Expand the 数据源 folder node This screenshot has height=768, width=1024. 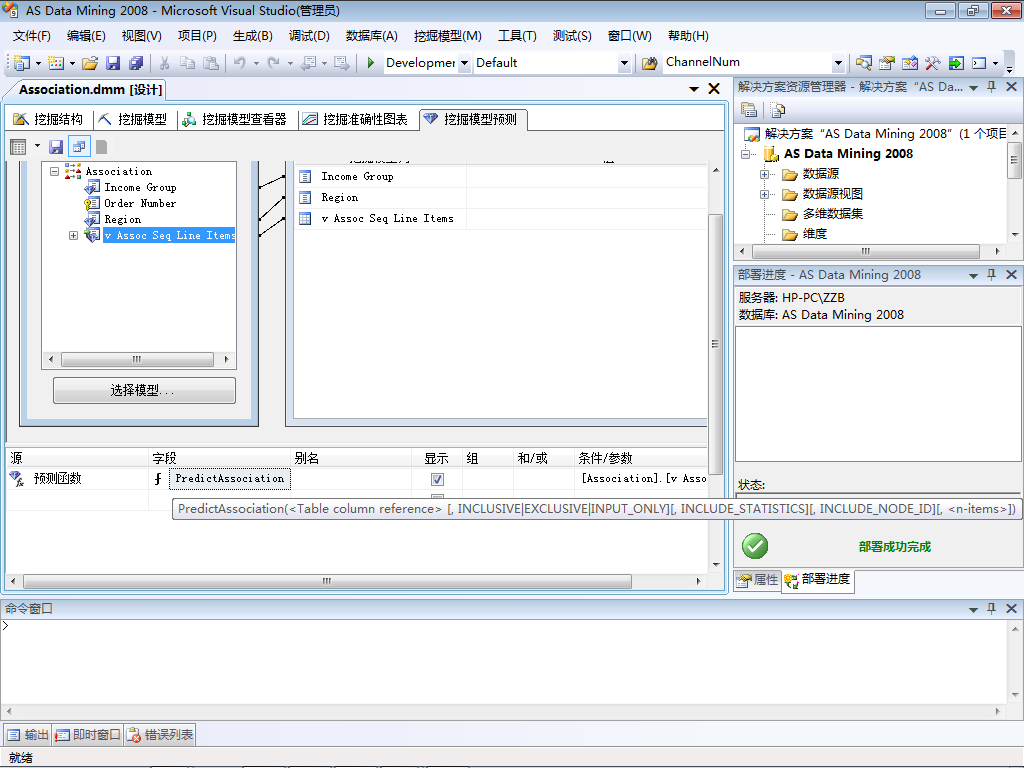(x=764, y=174)
